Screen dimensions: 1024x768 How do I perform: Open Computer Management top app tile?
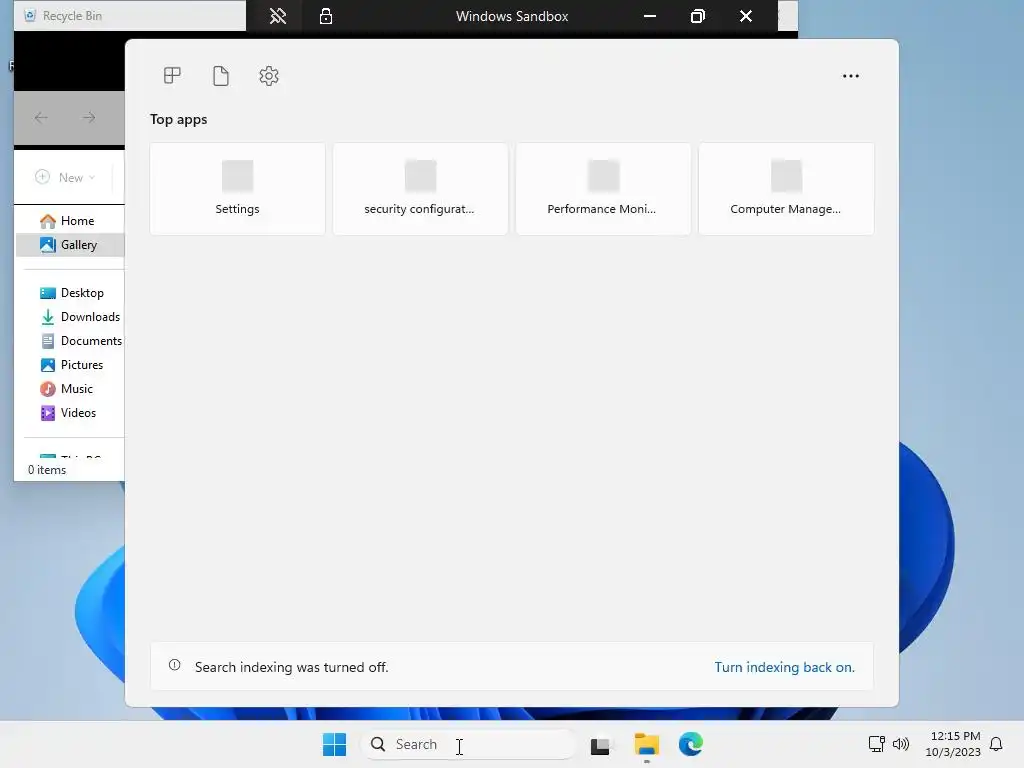pos(786,189)
